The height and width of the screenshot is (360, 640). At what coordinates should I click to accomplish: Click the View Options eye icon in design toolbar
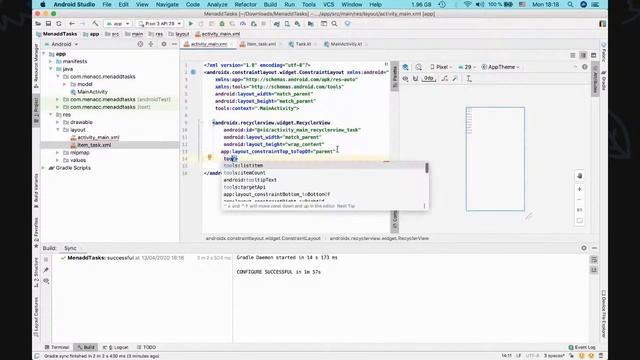[x=405, y=78]
